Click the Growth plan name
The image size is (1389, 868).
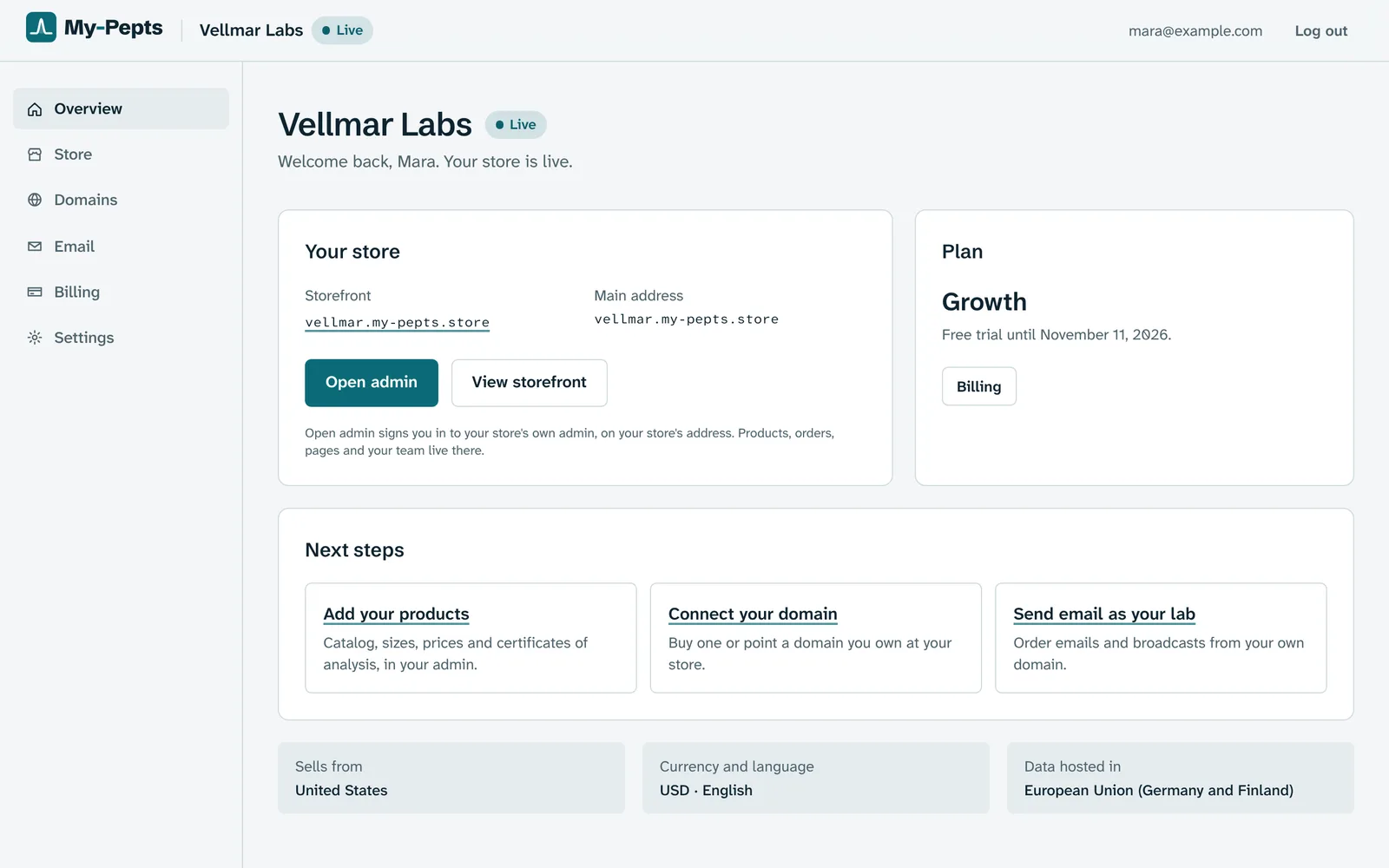[984, 302]
